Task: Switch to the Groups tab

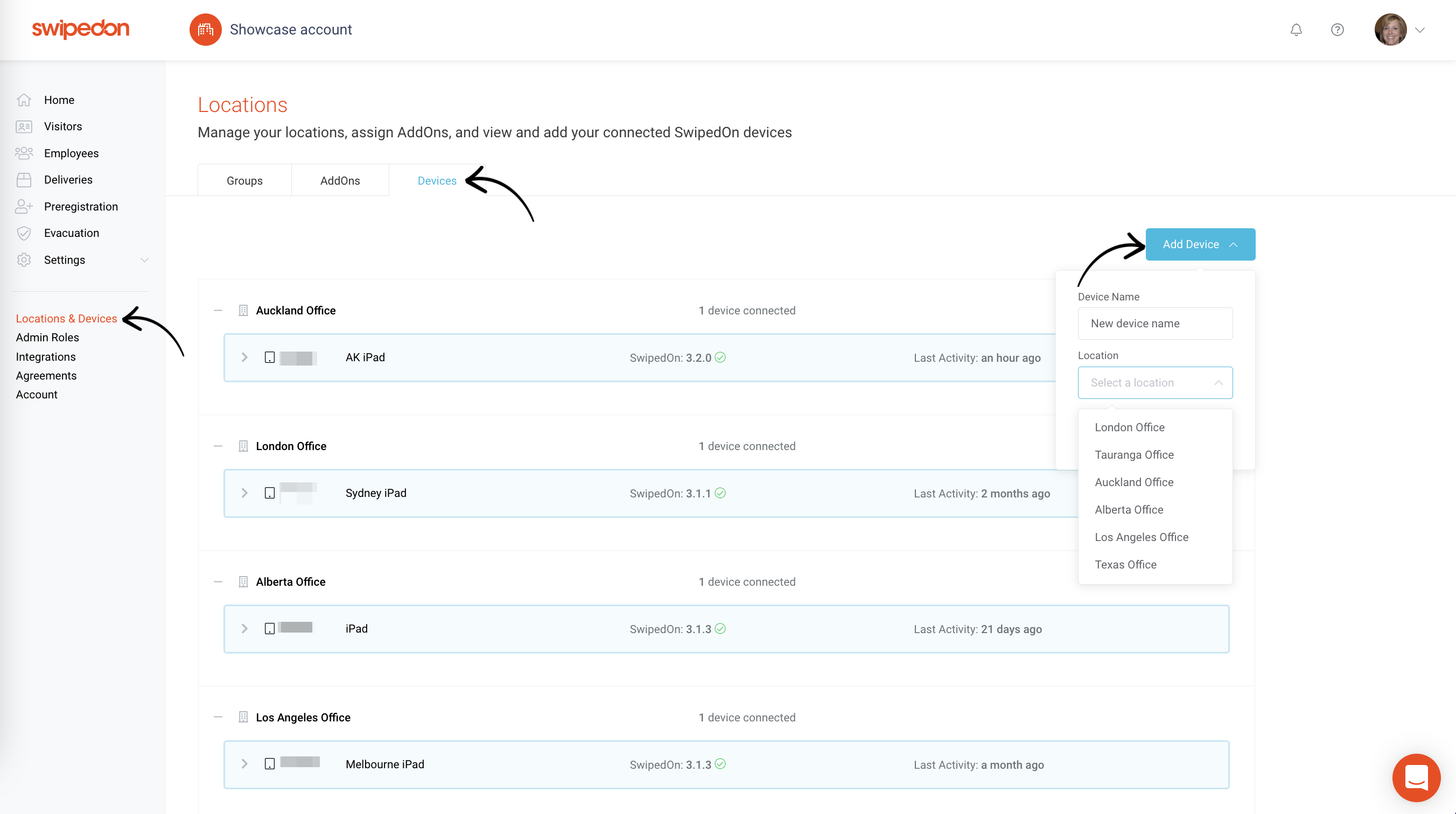Action: [245, 180]
